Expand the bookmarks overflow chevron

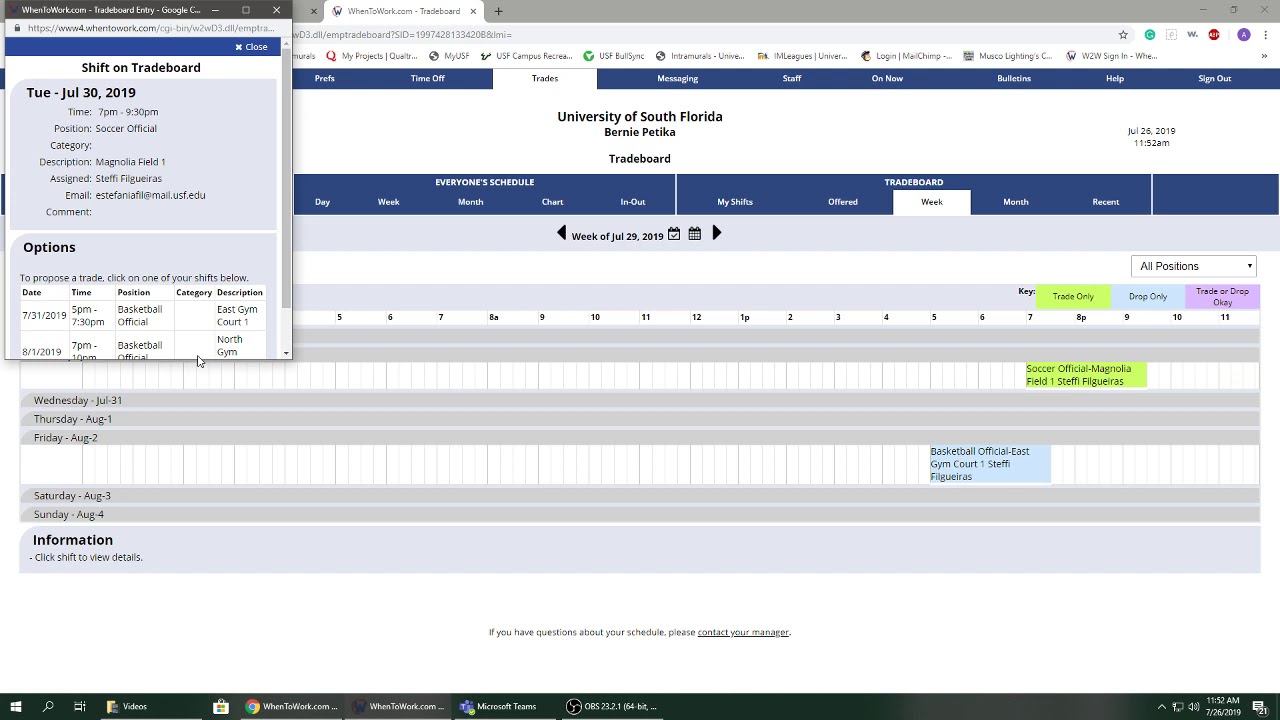click(x=1264, y=56)
